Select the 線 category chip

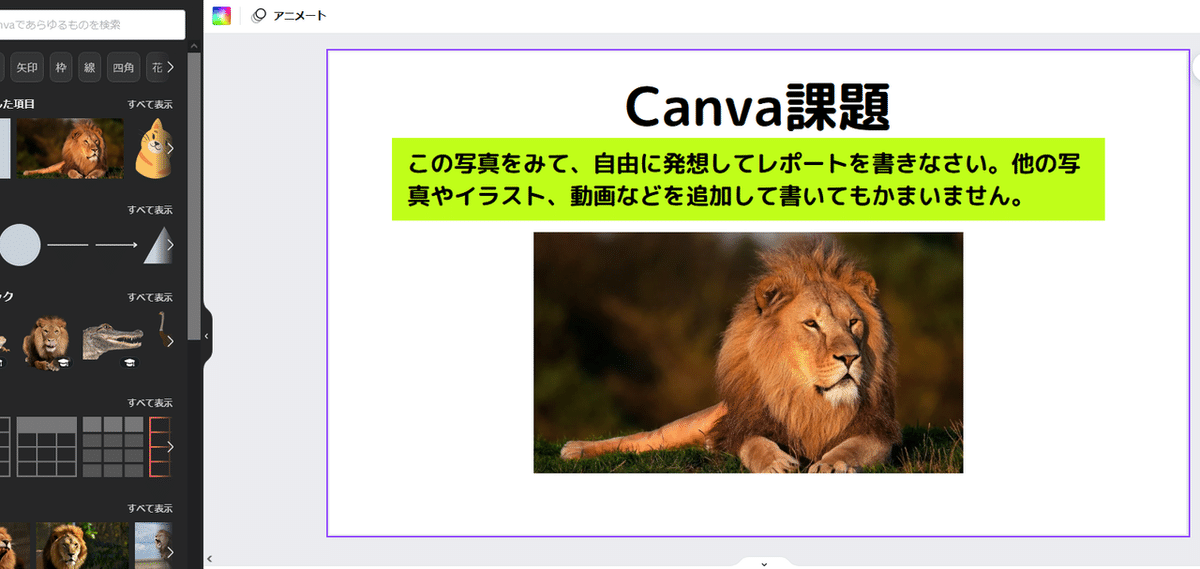click(91, 67)
